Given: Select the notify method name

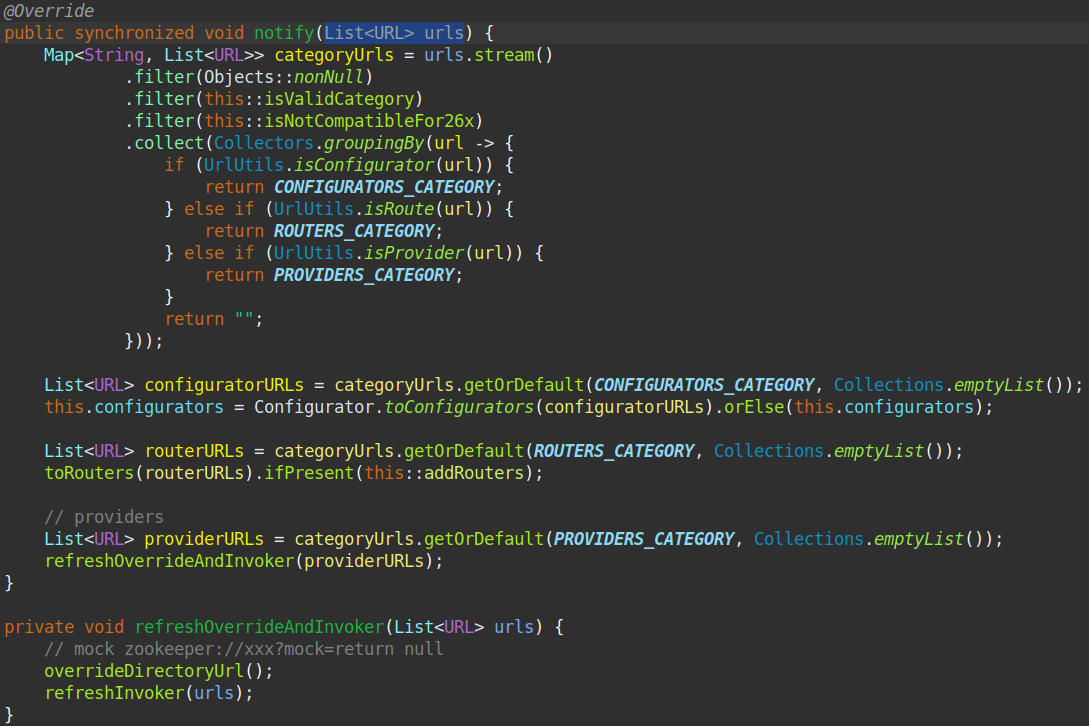Looking at the screenshot, I should coord(284,33).
